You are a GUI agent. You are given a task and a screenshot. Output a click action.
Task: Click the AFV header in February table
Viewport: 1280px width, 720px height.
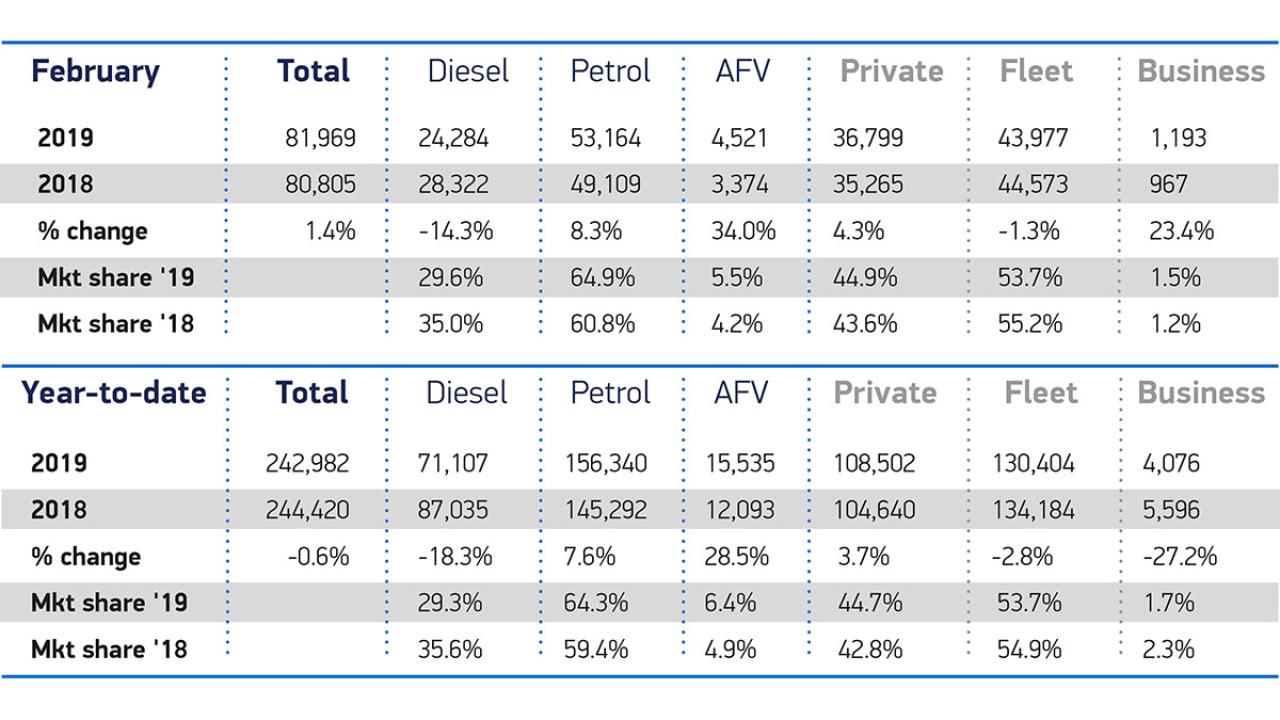[x=743, y=72]
